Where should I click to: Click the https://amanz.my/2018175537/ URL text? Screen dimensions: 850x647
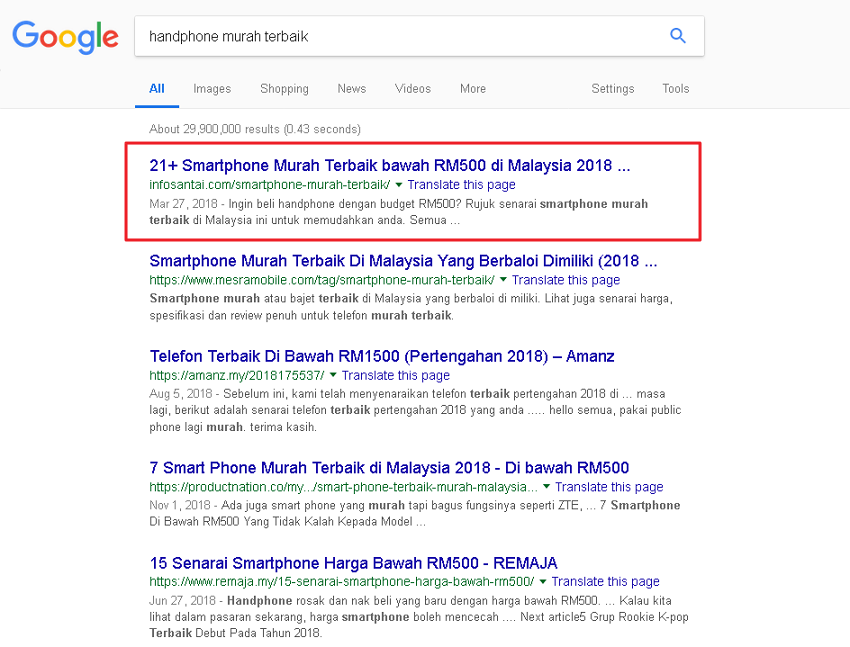pos(237,376)
